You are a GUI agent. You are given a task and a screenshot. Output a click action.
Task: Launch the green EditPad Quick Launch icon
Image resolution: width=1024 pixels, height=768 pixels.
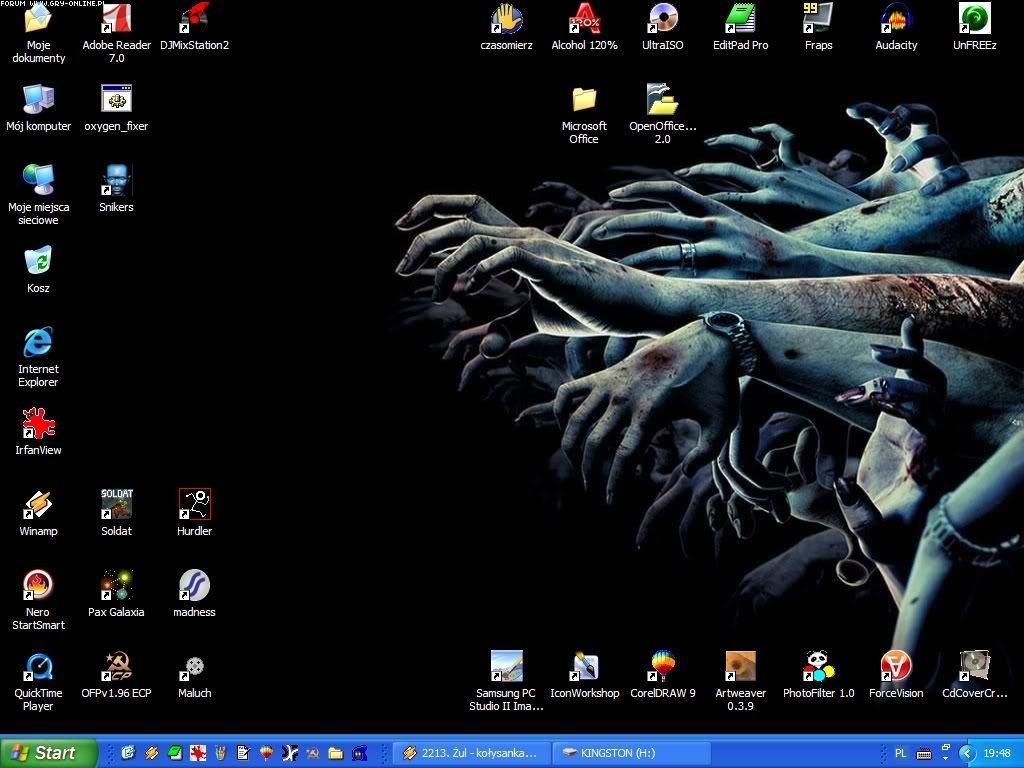pyautogui.click(x=175, y=753)
